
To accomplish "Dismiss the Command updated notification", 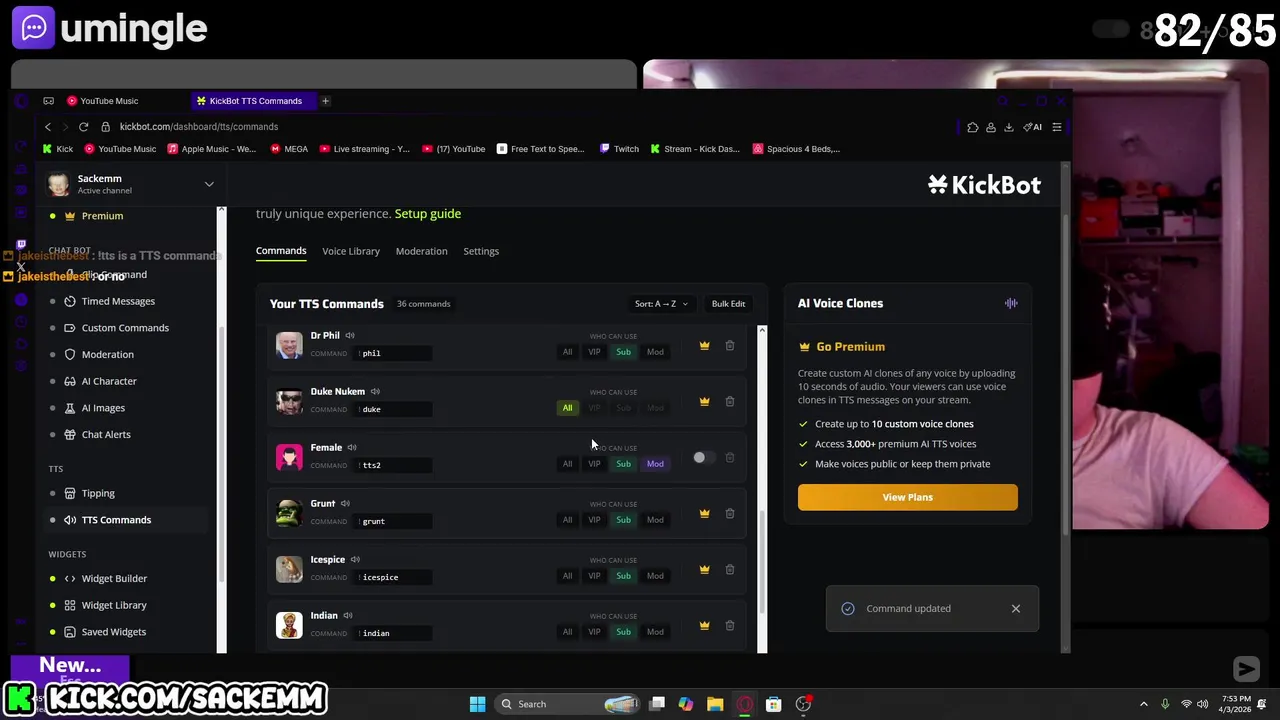I will coord(1016,609).
